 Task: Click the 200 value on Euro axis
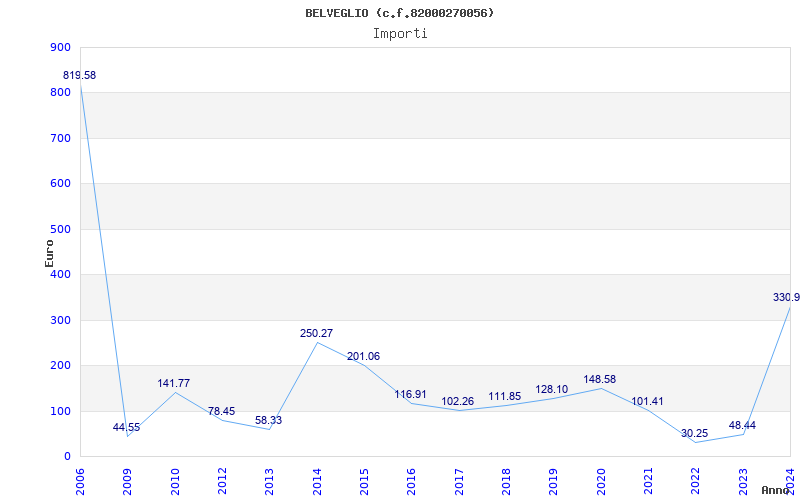click(x=60, y=366)
